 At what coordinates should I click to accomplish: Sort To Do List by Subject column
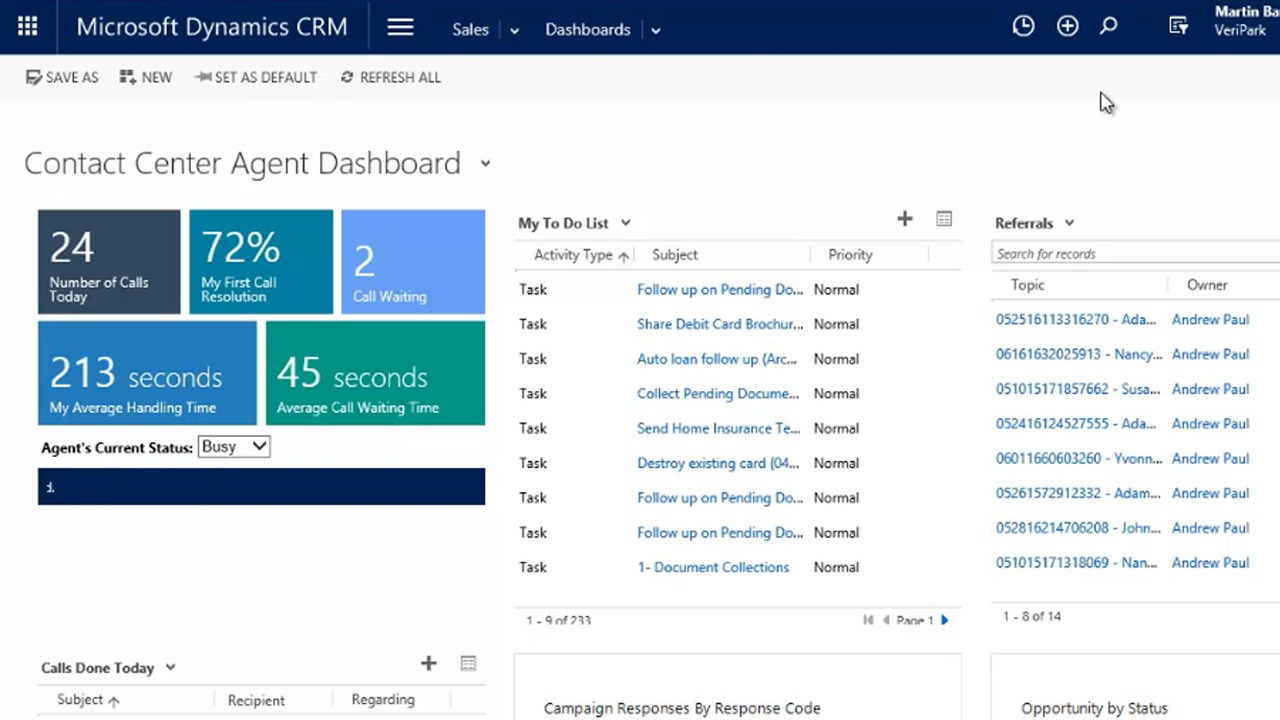click(675, 255)
